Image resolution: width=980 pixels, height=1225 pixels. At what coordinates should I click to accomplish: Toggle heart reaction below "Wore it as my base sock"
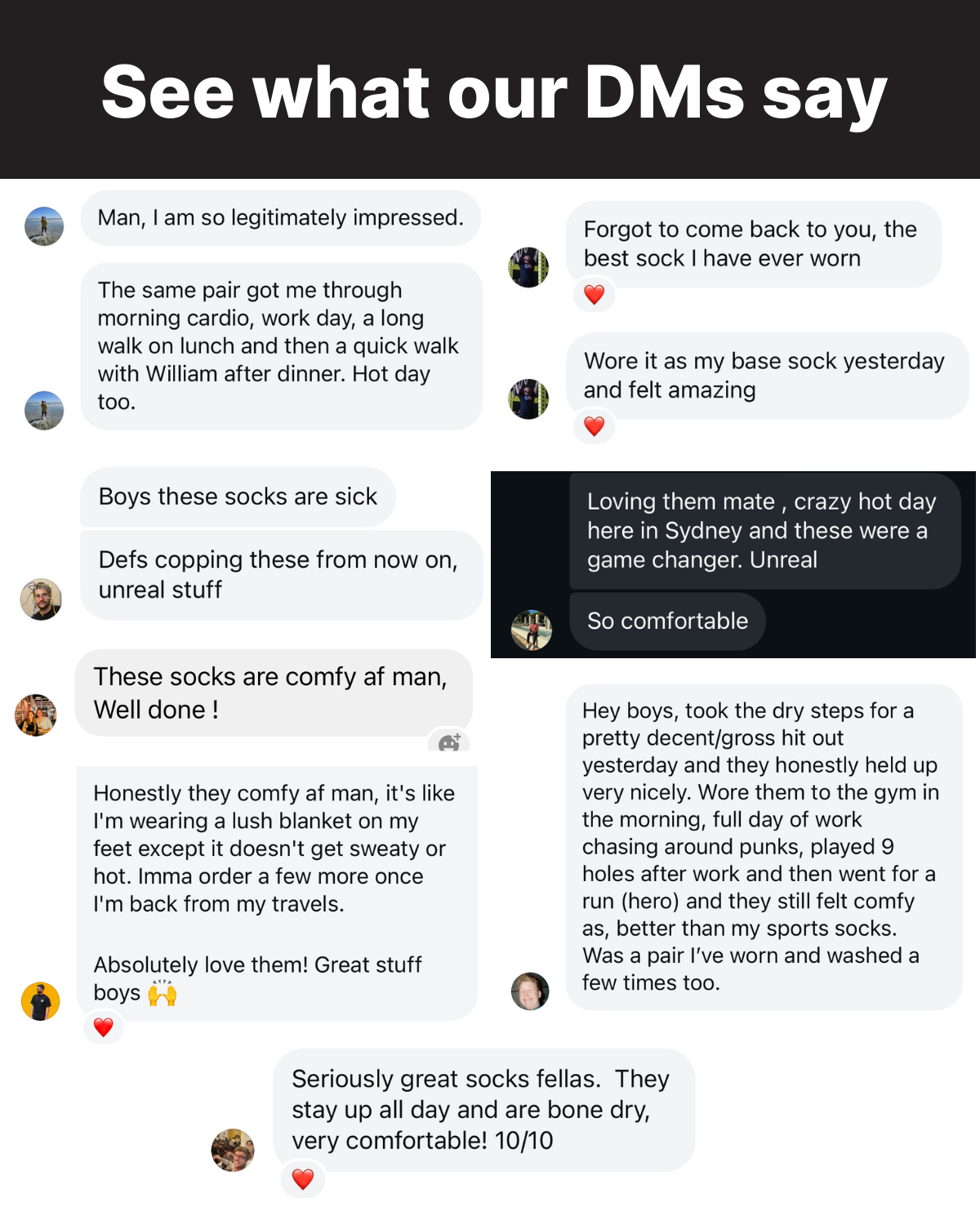(x=595, y=426)
